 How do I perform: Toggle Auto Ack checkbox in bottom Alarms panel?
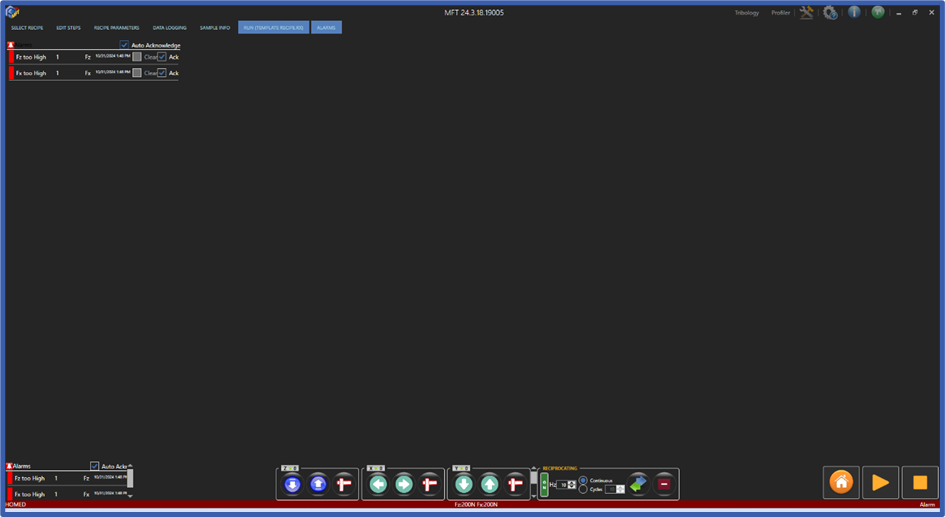(95, 466)
